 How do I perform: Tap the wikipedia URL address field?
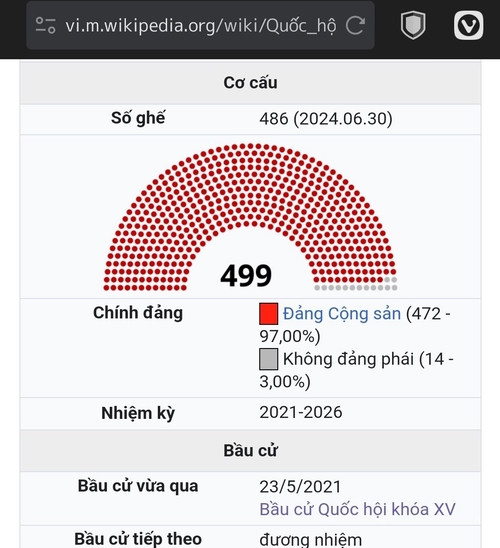[201, 26]
